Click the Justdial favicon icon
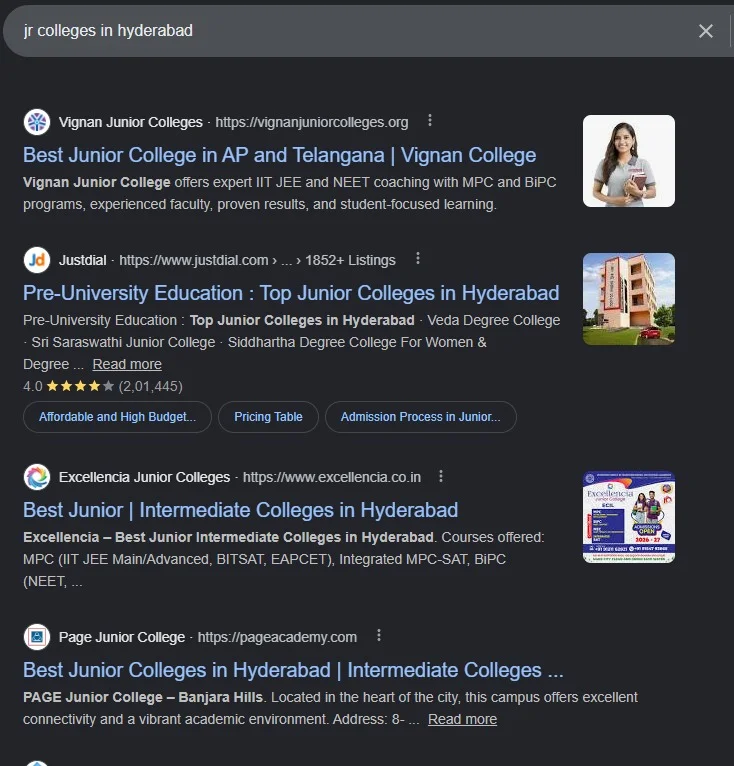This screenshot has width=734, height=766. pos(37,260)
